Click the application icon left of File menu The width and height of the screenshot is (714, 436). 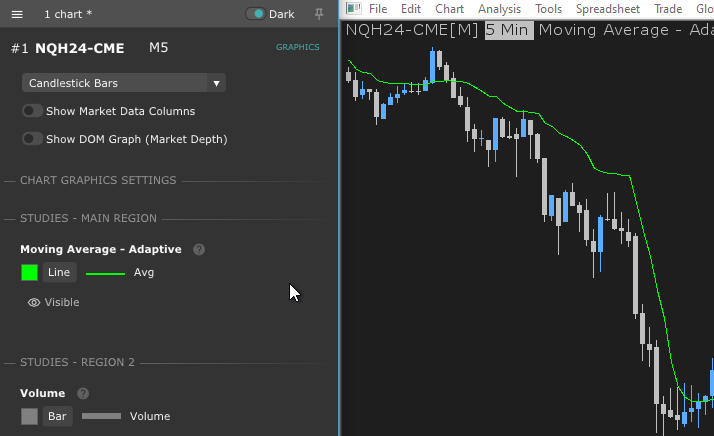[353, 9]
